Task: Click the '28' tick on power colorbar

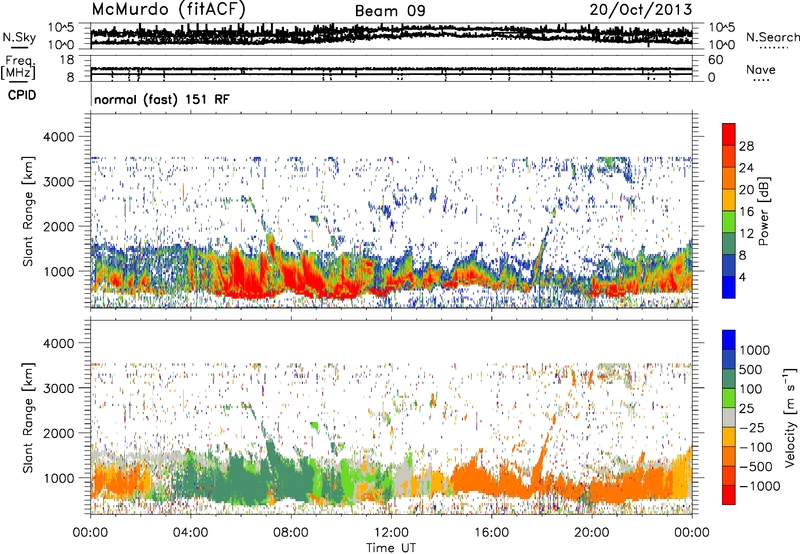Action: click(746, 146)
